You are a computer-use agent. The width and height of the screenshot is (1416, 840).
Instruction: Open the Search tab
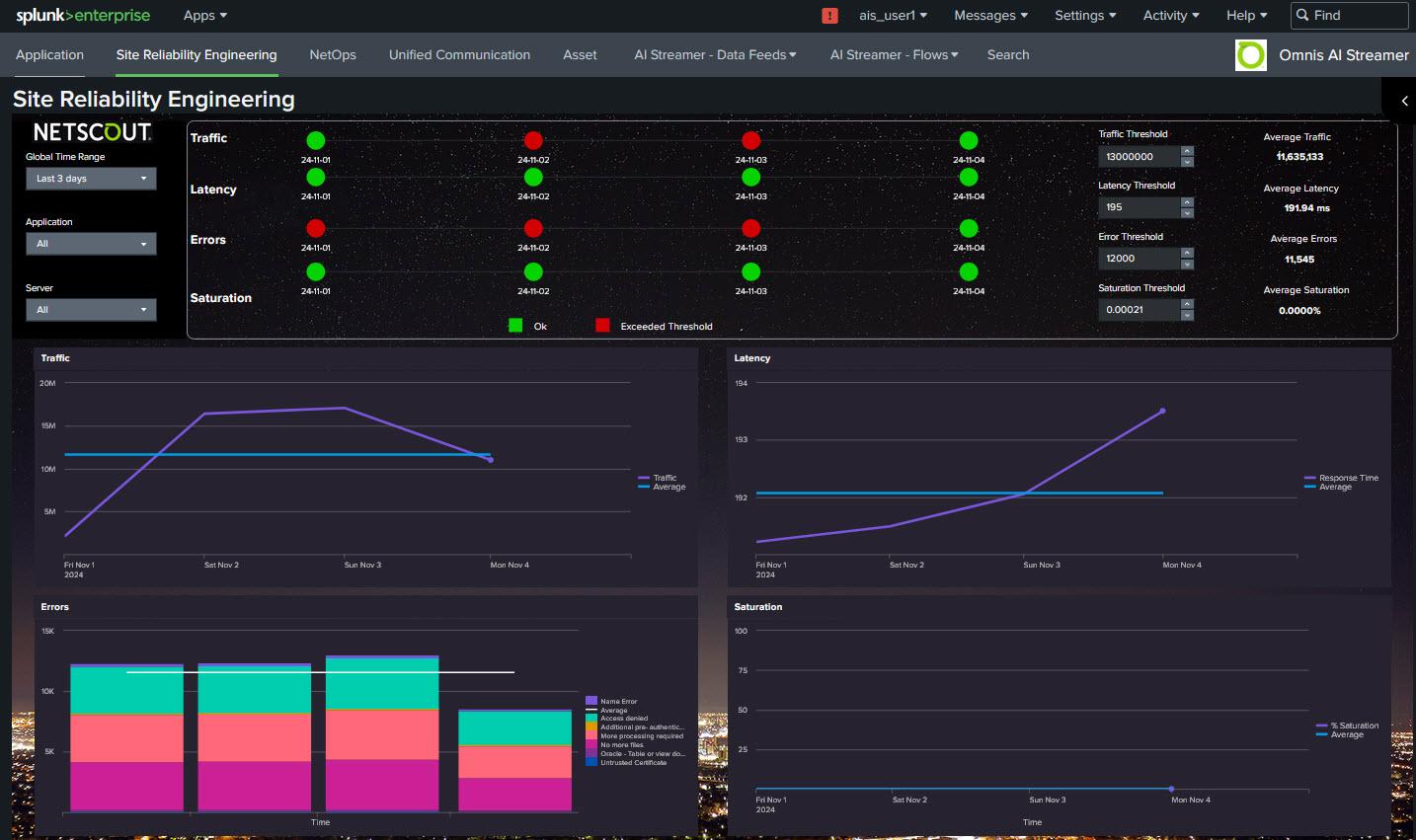(1008, 55)
